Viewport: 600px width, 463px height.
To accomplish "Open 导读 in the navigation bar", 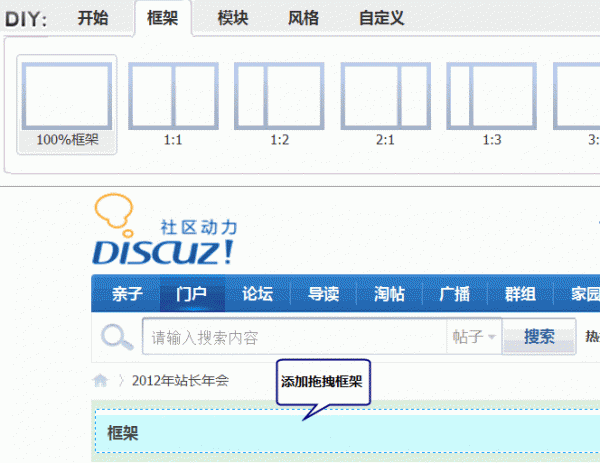I will click(x=323, y=294).
